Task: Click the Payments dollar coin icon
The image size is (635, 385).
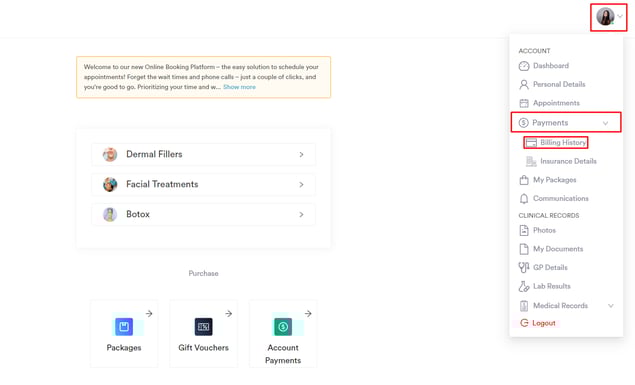Action: pos(524,123)
